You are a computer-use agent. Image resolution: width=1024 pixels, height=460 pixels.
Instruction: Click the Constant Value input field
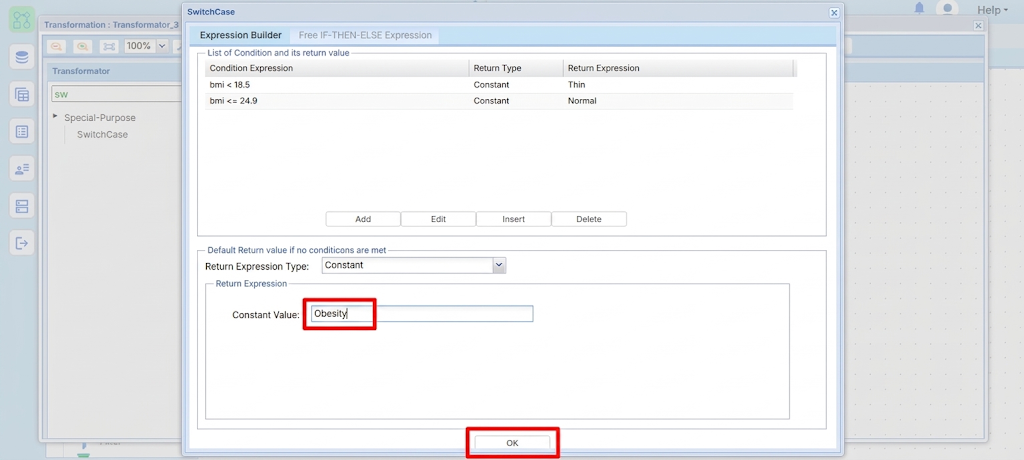[x=421, y=314]
